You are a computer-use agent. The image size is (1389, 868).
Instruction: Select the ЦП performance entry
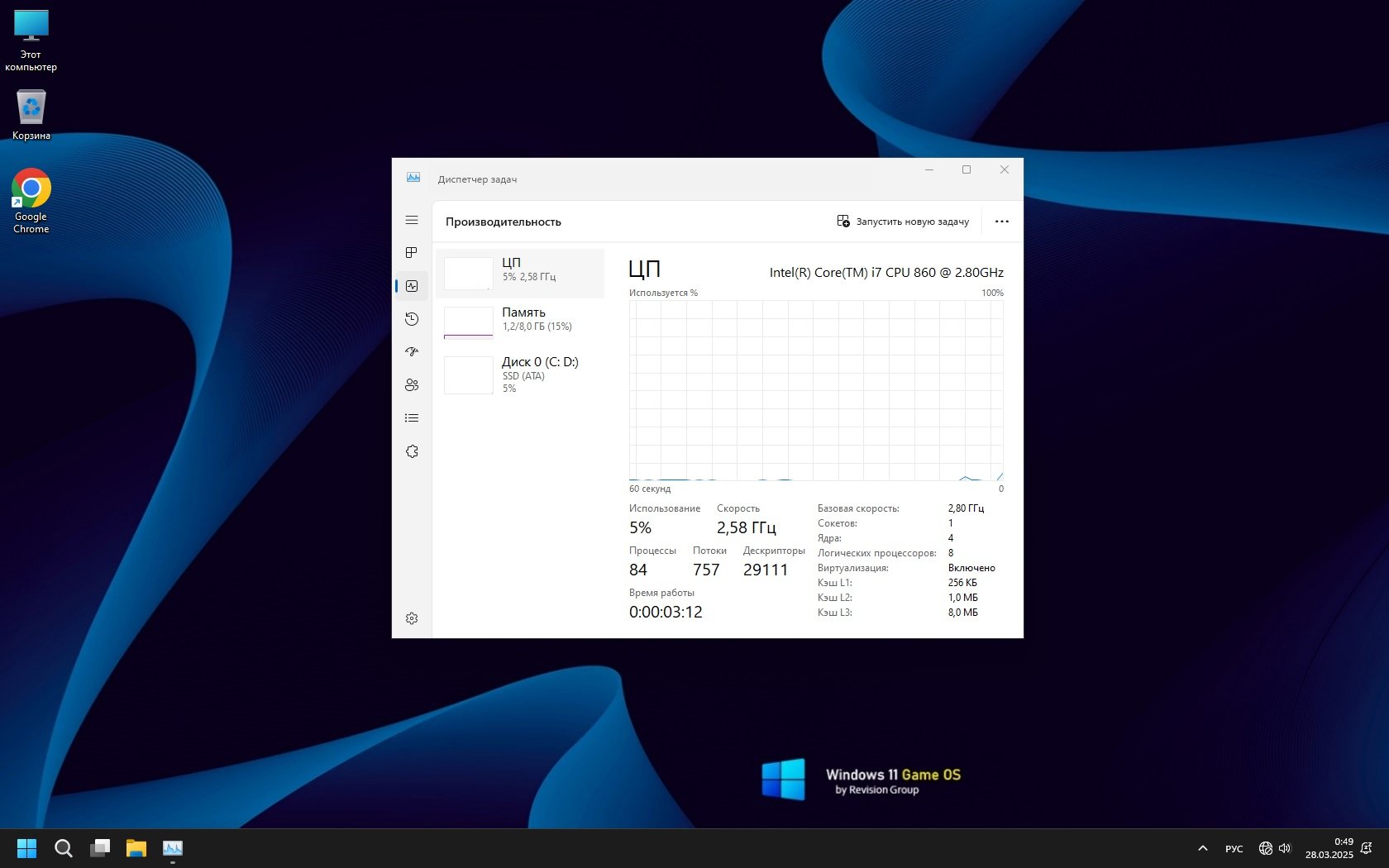520,274
